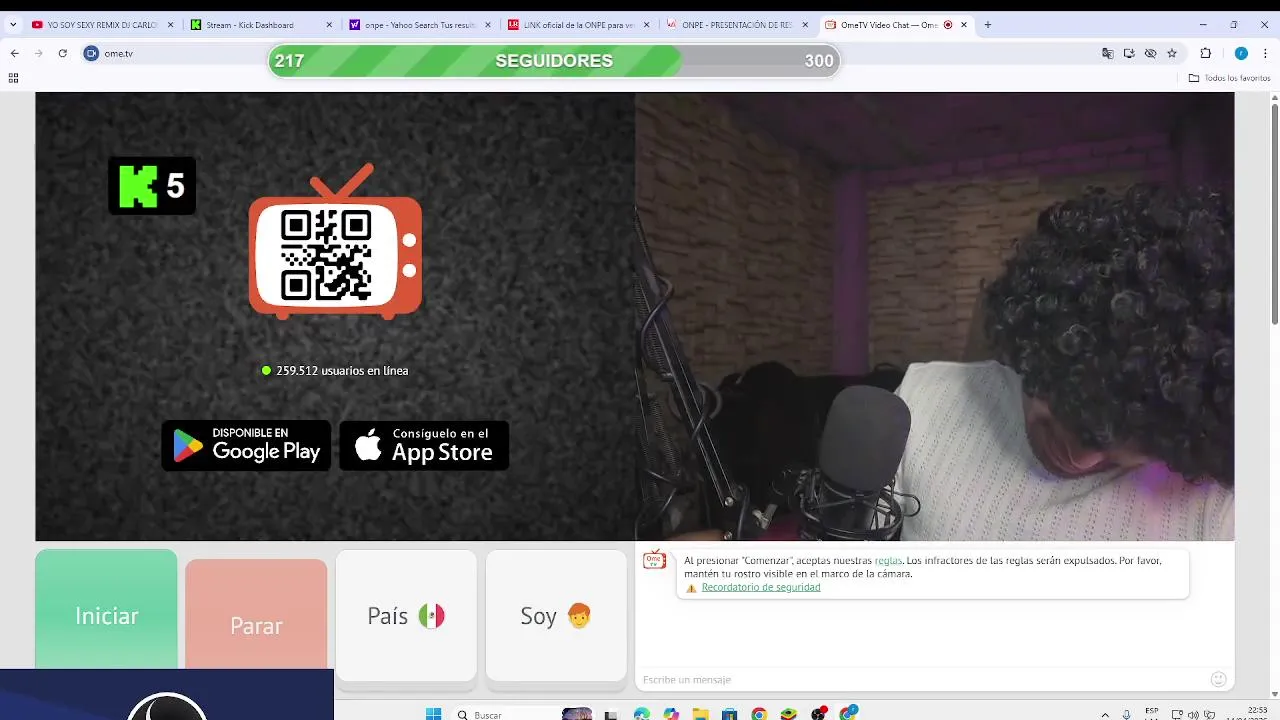Open the Chrome three-dot menu

(1266, 53)
